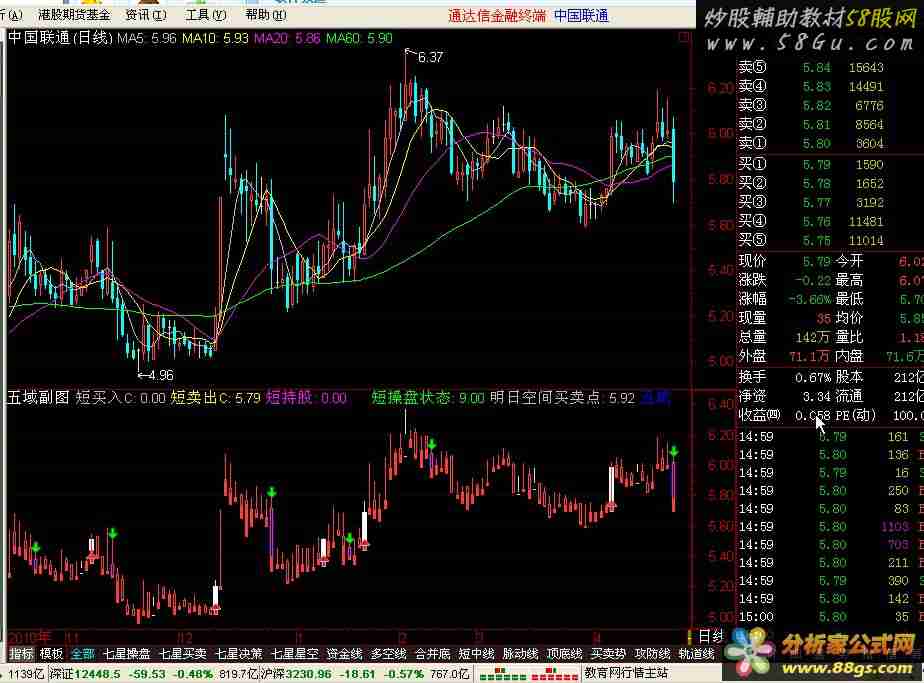Click the 4.96 low price marker
This screenshot has width=924, height=683.
pos(161,375)
